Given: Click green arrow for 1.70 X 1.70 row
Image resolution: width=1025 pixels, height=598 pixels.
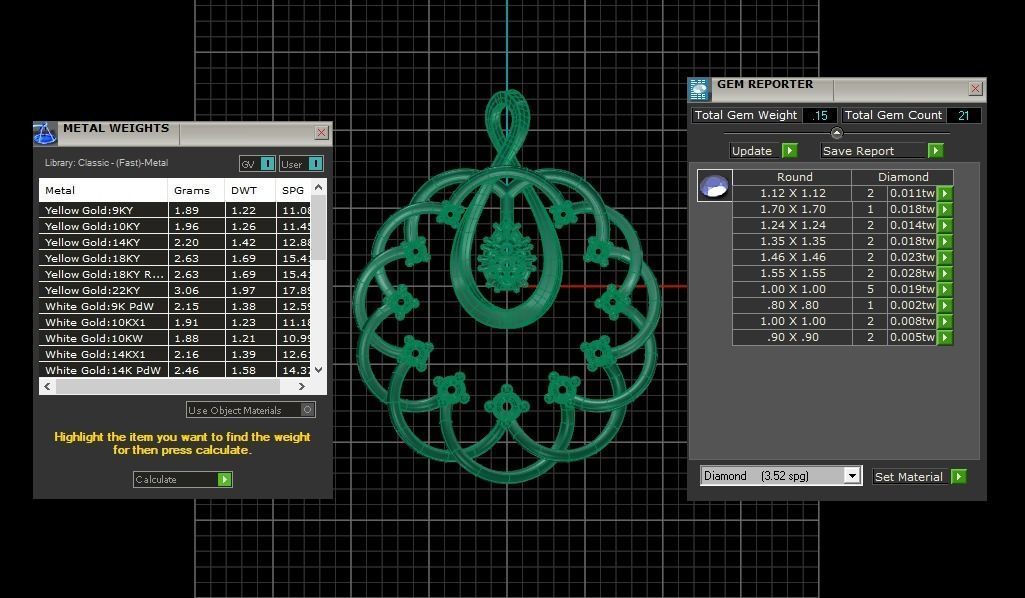Looking at the screenshot, I should tap(945, 210).
